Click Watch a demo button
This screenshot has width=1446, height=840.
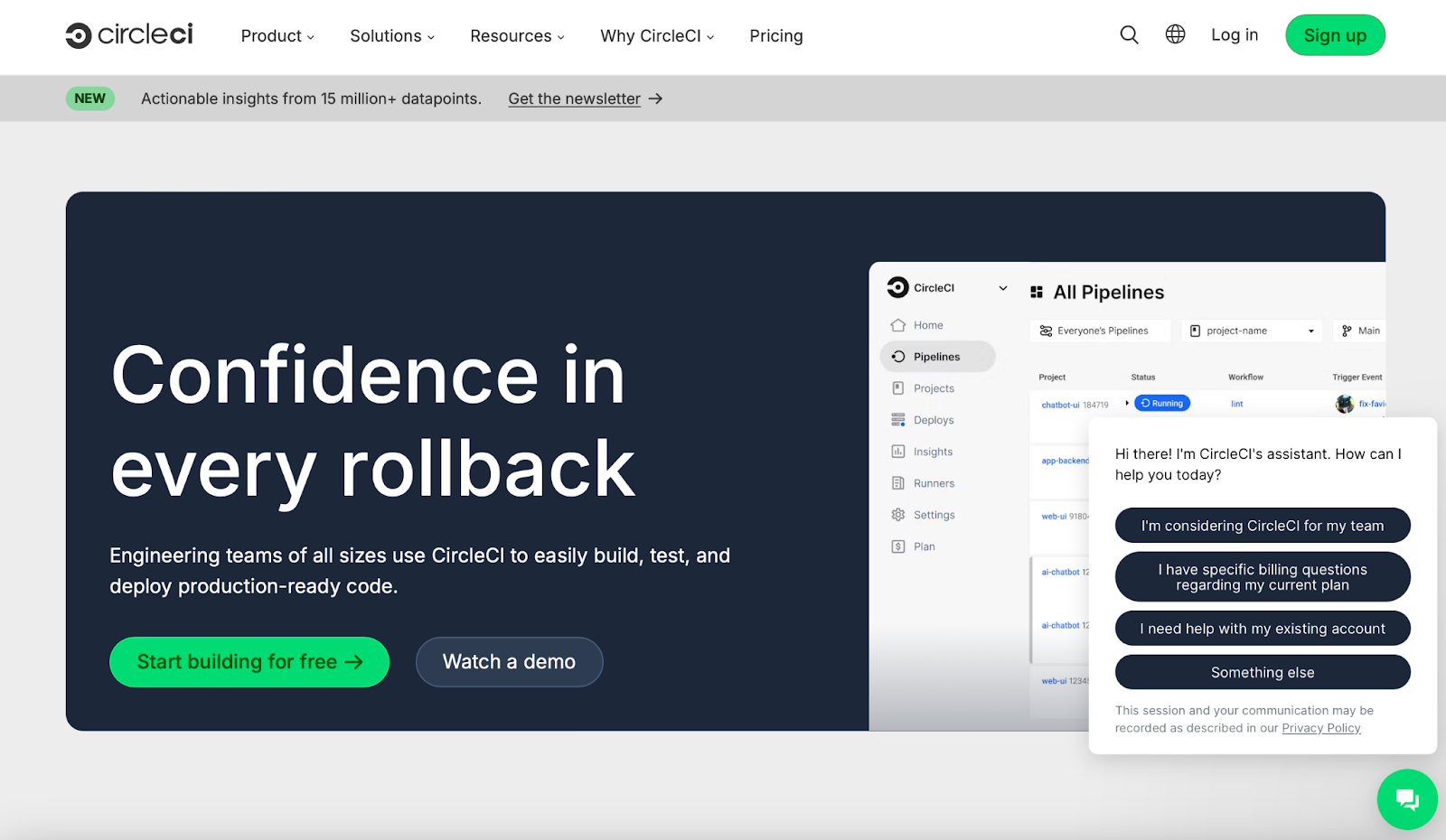[509, 662]
